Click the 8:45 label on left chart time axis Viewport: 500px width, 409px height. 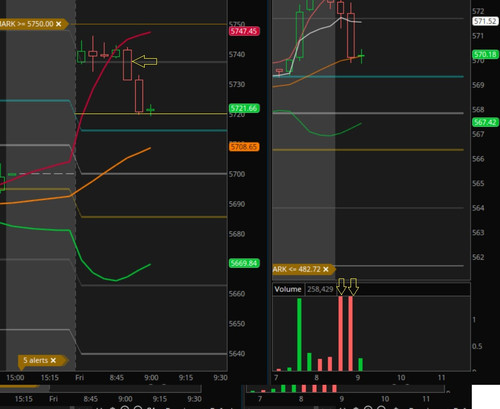pyautogui.click(x=117, y=378)
